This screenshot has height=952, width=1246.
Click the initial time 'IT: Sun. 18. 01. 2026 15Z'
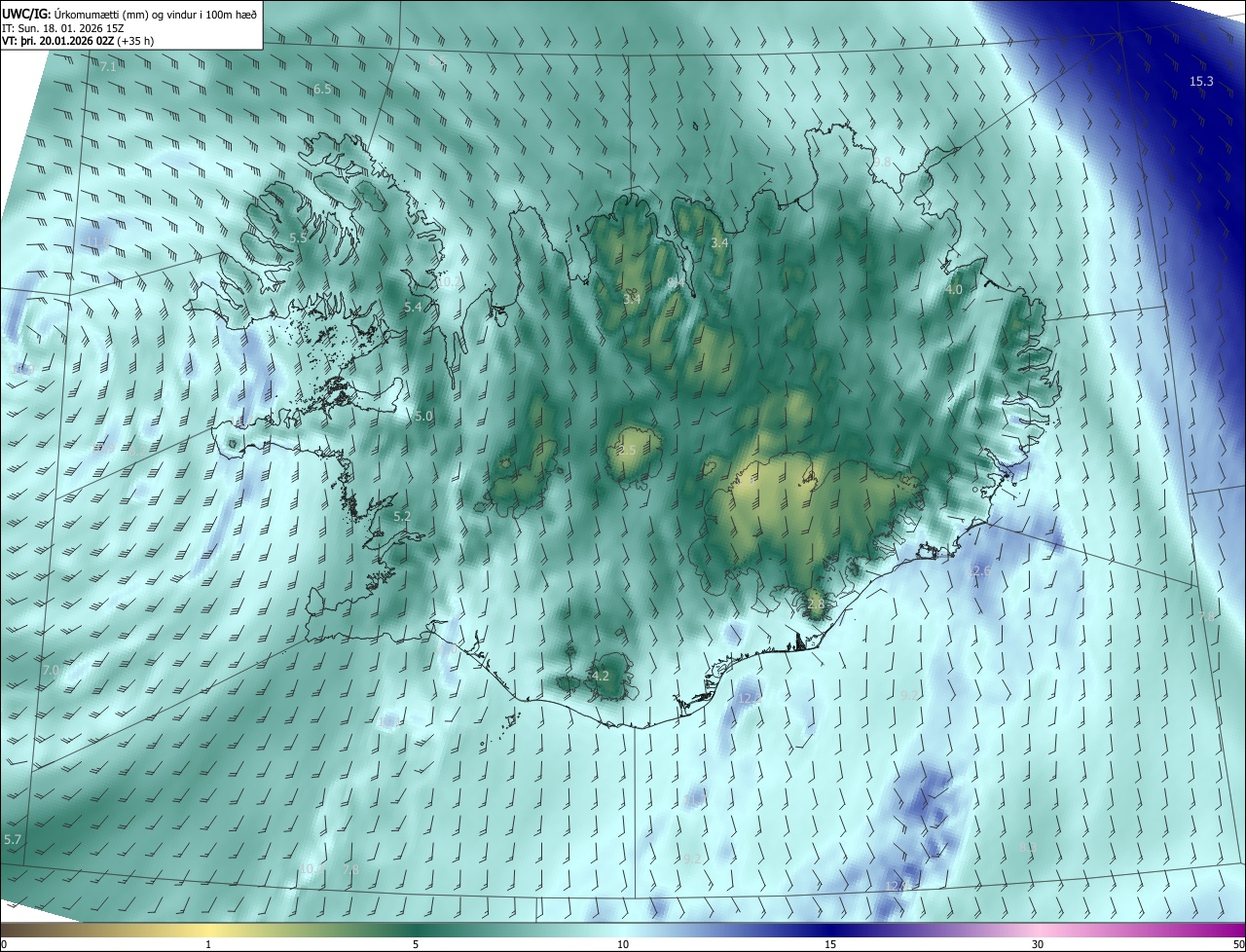(63, 27)
